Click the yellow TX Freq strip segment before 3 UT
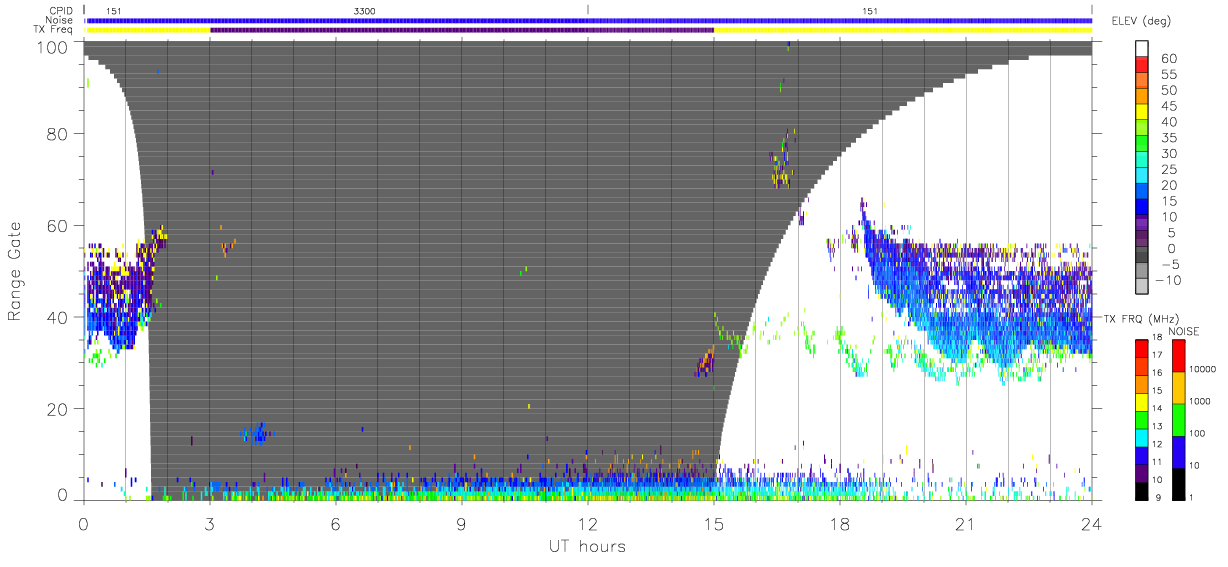The image size is (1228, 567). [x=147, y=30]
